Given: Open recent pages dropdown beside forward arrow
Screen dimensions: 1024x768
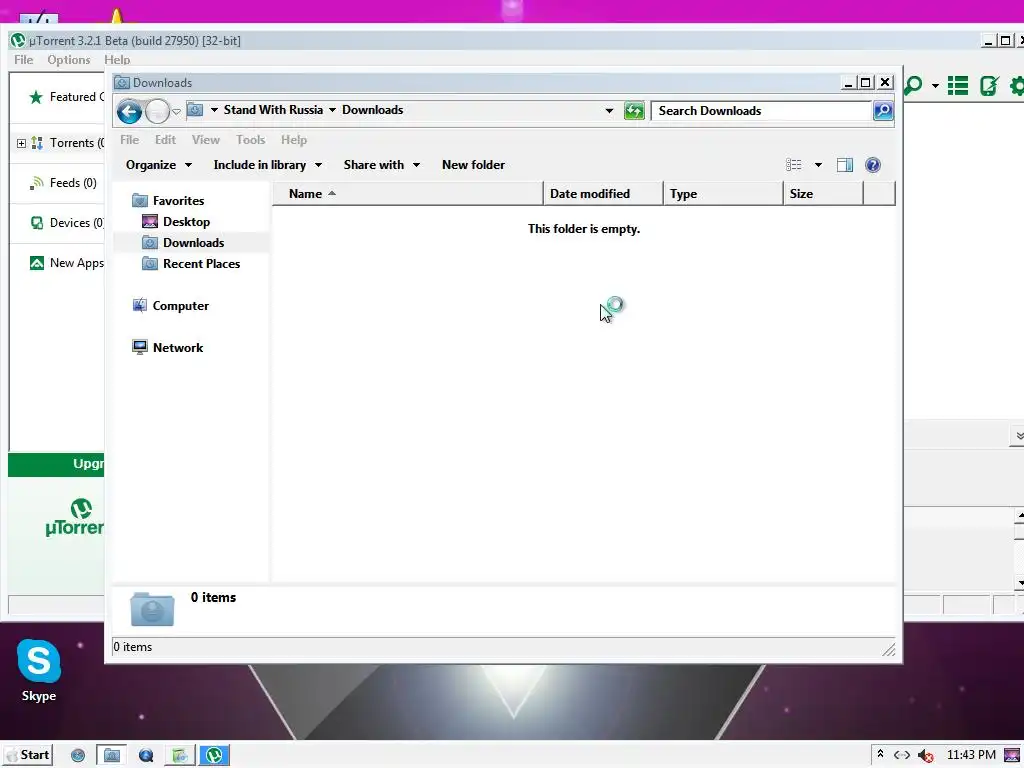Looking at the screenshot, I should coord(176,112).
